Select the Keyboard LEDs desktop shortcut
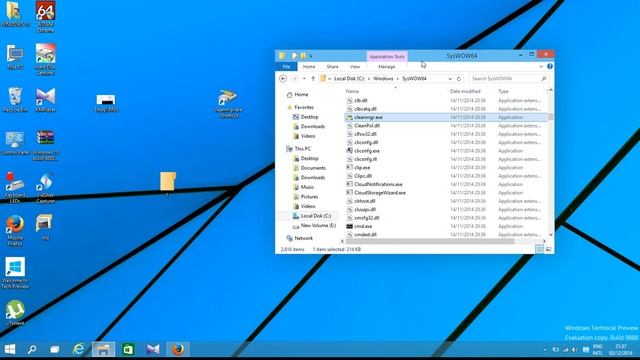Viewport: 640px width, 360px height. (x=15, y=187)
